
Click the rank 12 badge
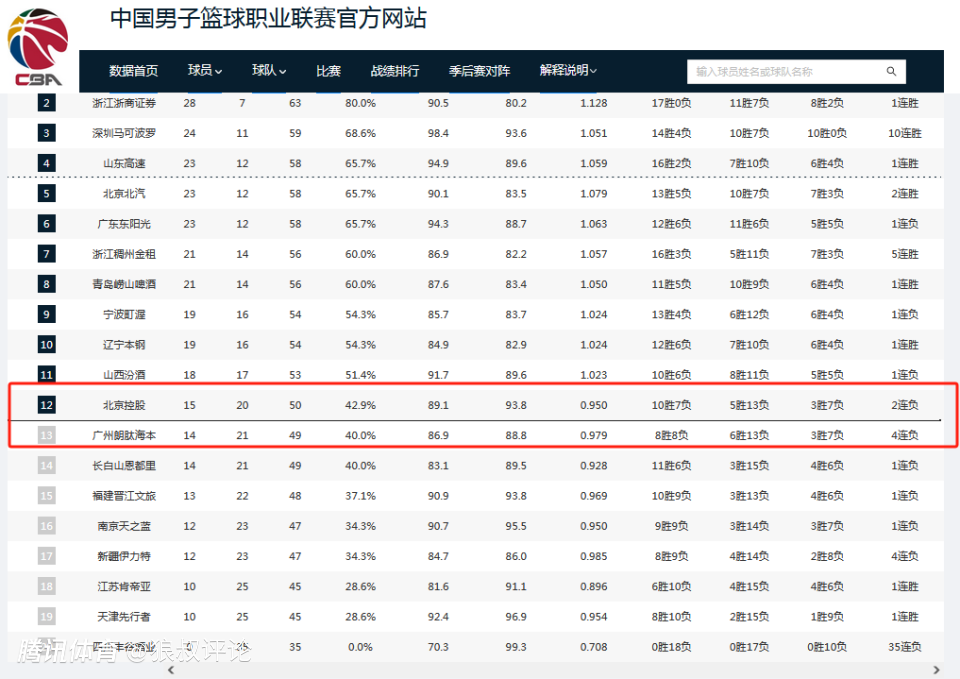click(x=47, y=405)
